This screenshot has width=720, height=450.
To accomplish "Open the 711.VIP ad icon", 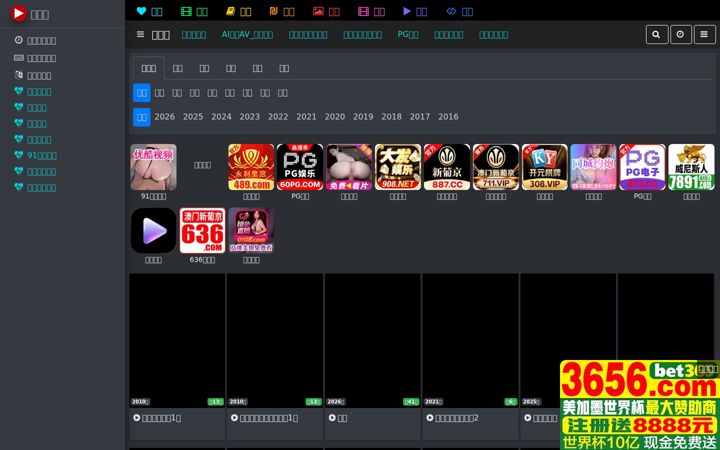I will [496, 167].
